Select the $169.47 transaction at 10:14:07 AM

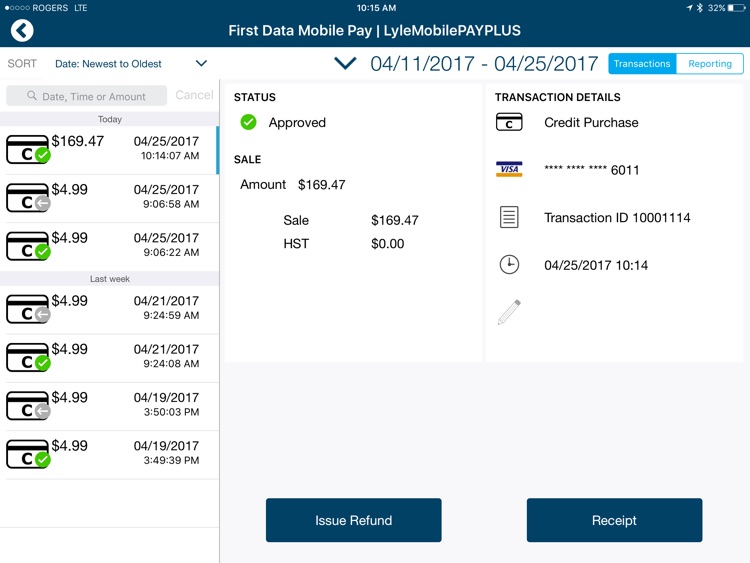(110, 150)
